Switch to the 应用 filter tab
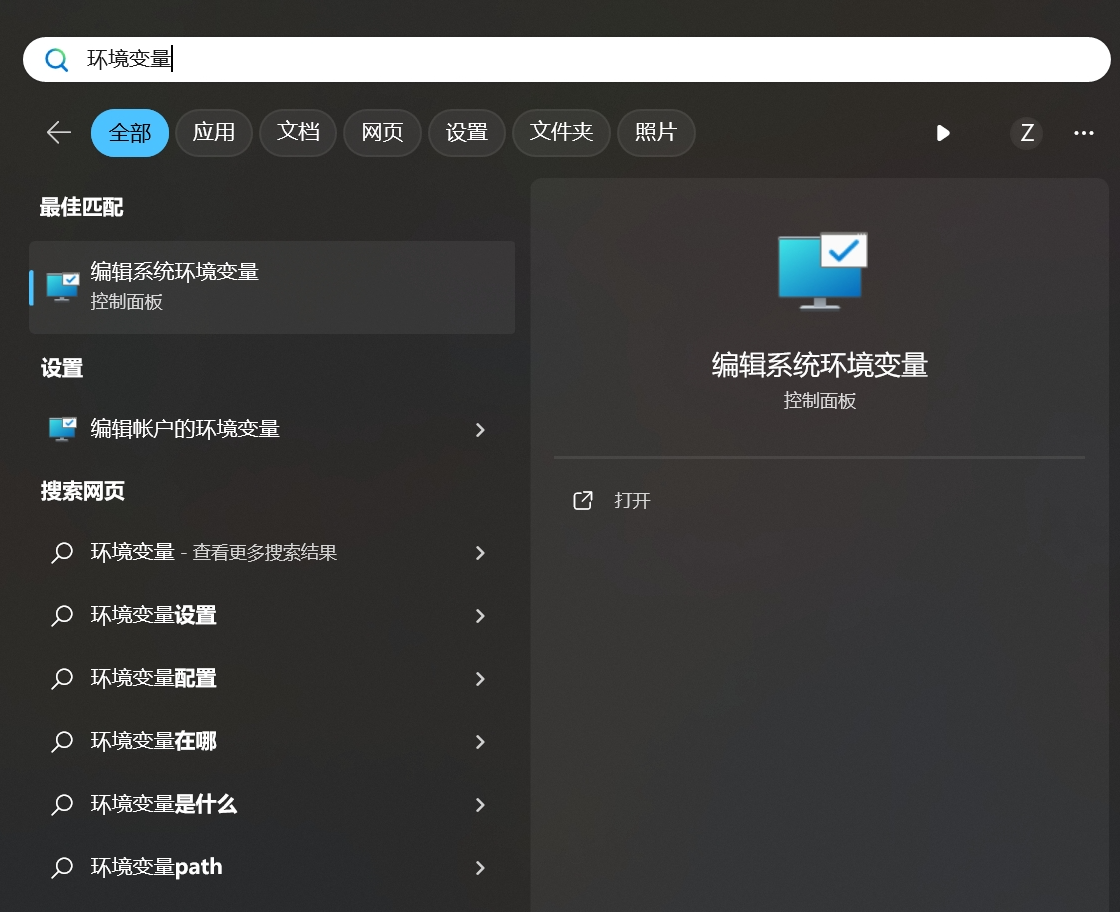This screenshot has width=1120, height=912. [x=213, y=133]
